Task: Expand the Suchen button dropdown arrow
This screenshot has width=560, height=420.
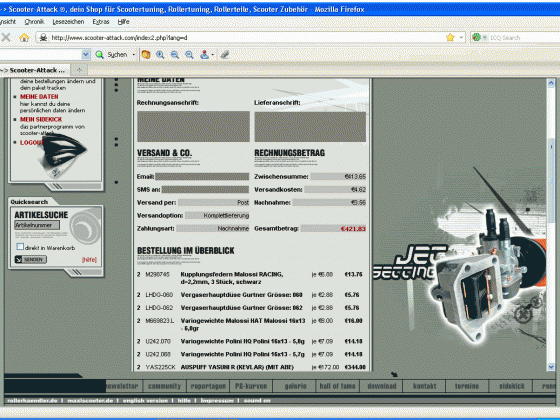Action: pos(134,55)
